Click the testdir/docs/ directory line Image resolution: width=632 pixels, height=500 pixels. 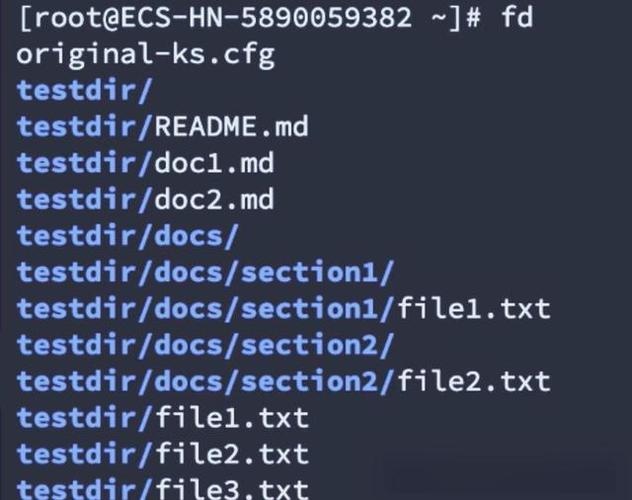click(x=128, y=236)
